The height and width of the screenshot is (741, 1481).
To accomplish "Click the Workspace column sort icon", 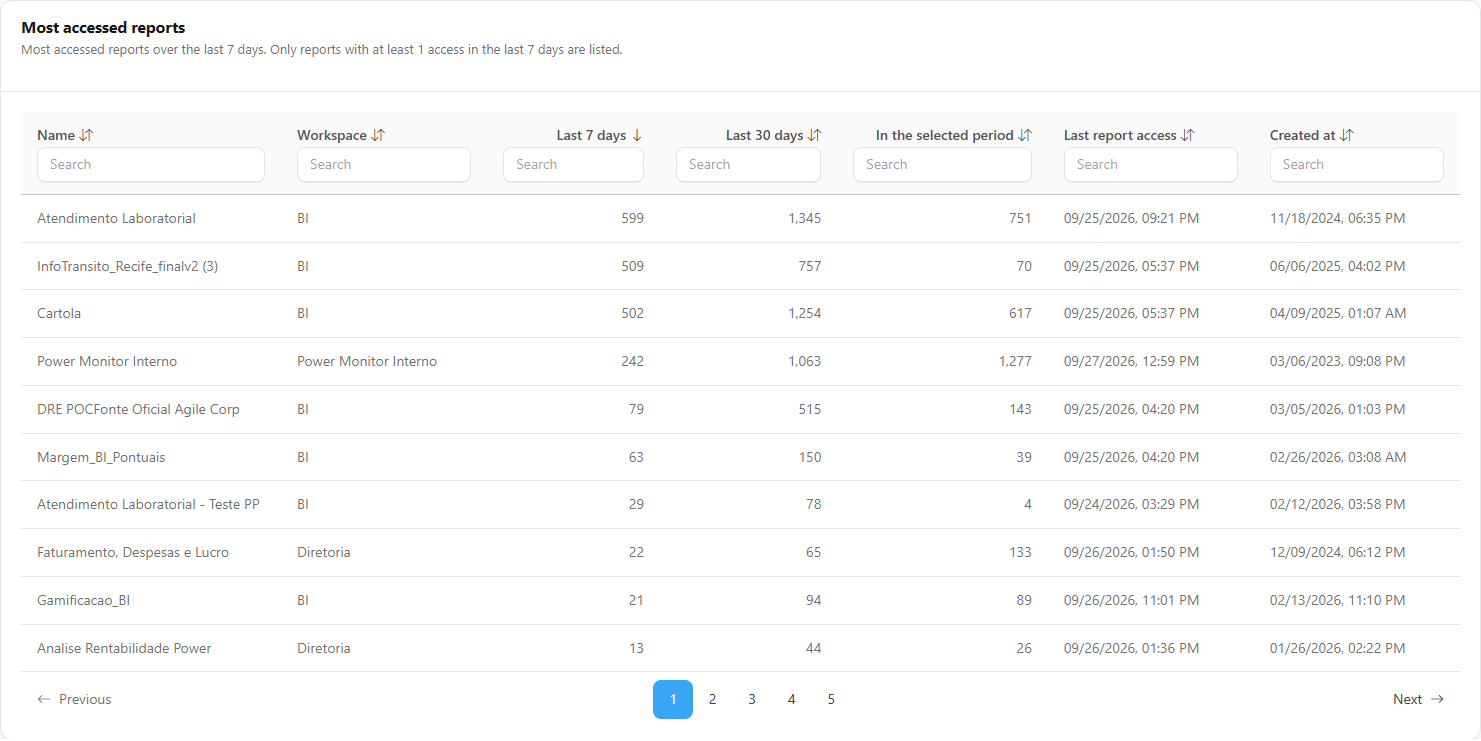I will coord(378,135).
